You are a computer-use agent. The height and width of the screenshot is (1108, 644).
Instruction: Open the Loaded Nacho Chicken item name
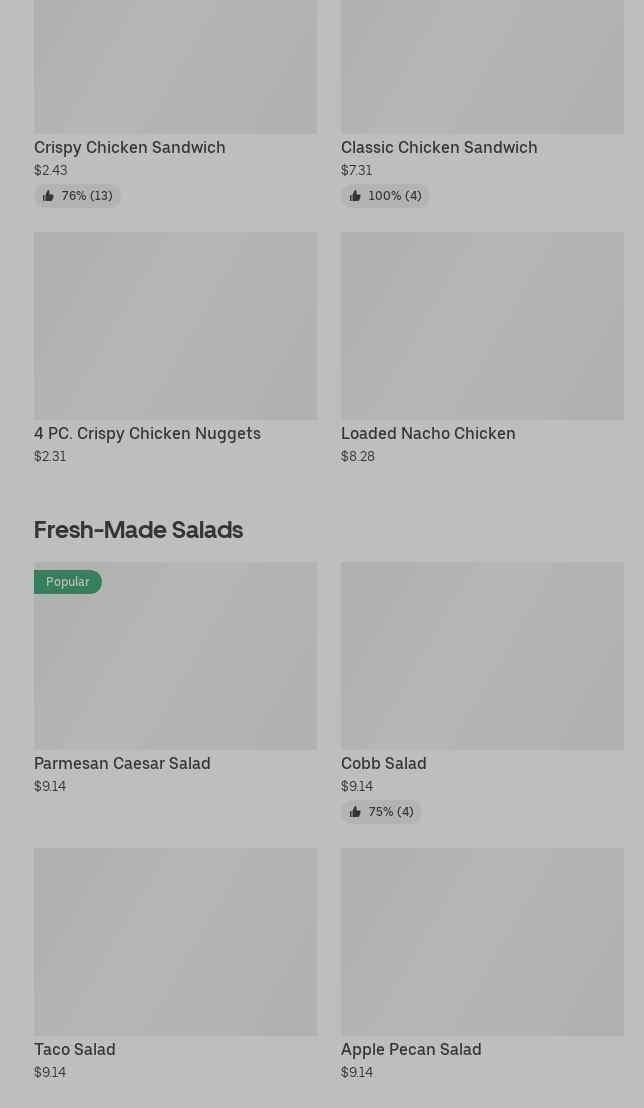coord(428,433)
